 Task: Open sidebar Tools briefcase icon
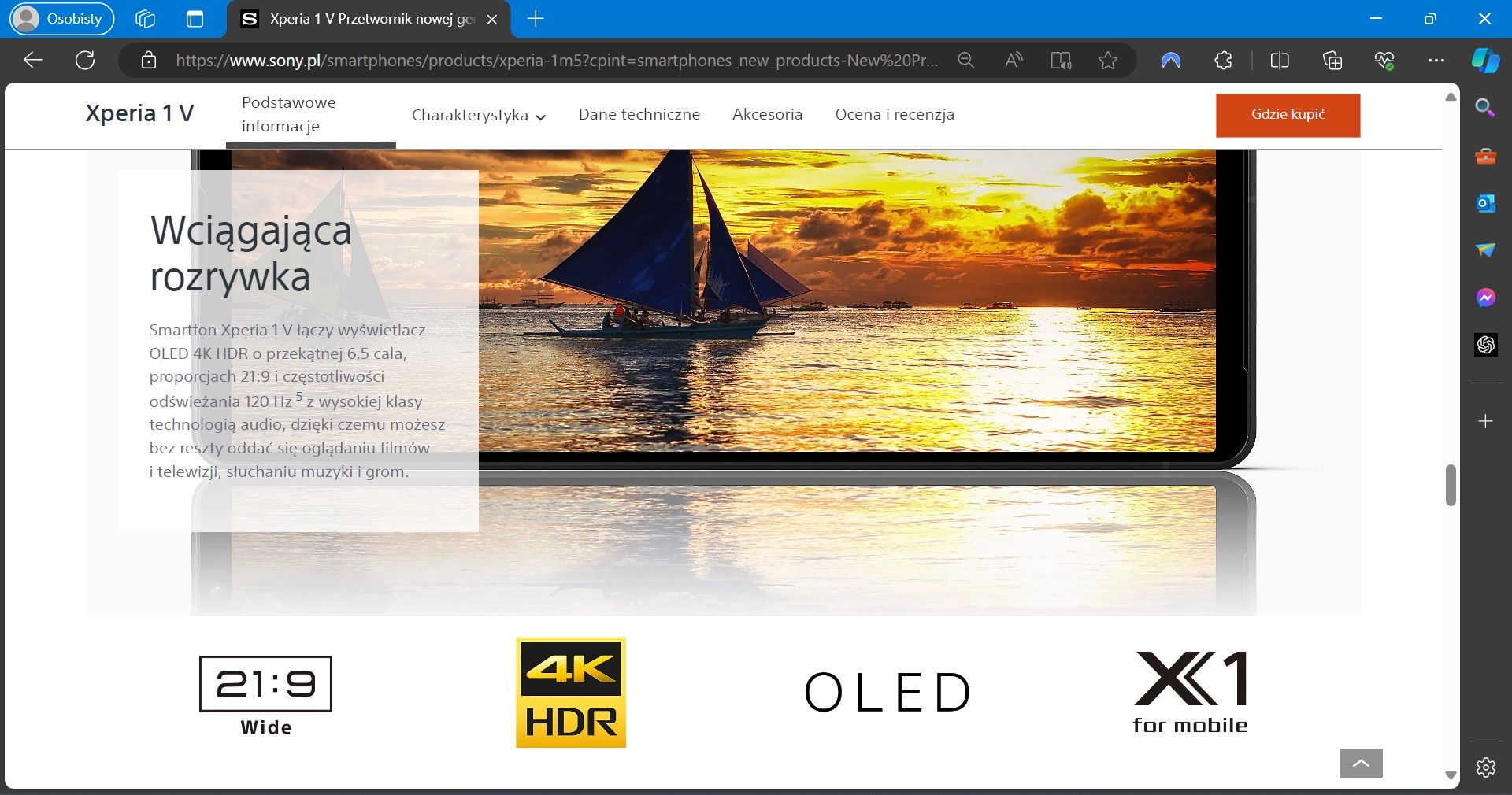click(1485, 156)
